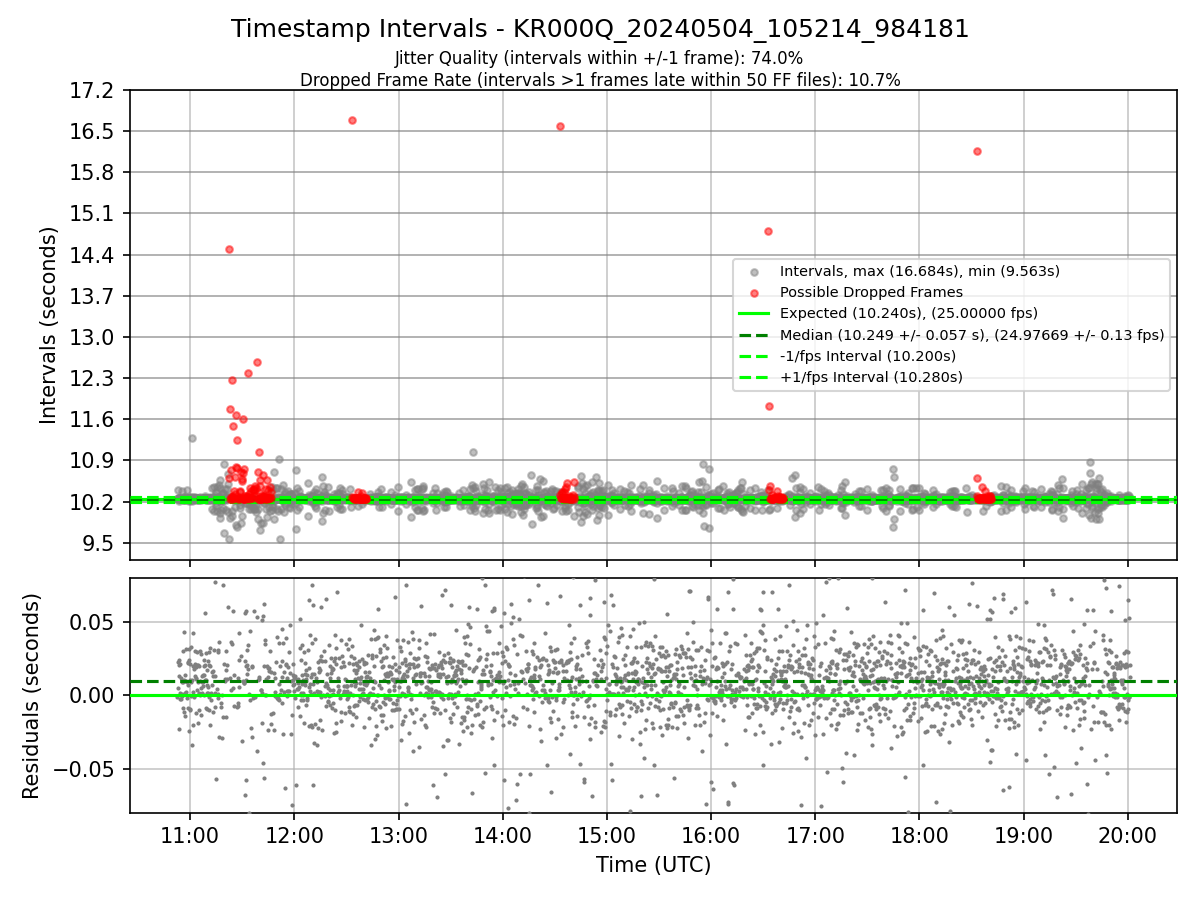The image size is (1200, 900).
Task: Click the Dropped Frame Rate 10.7% subtitle
Action: pos(600,80)
